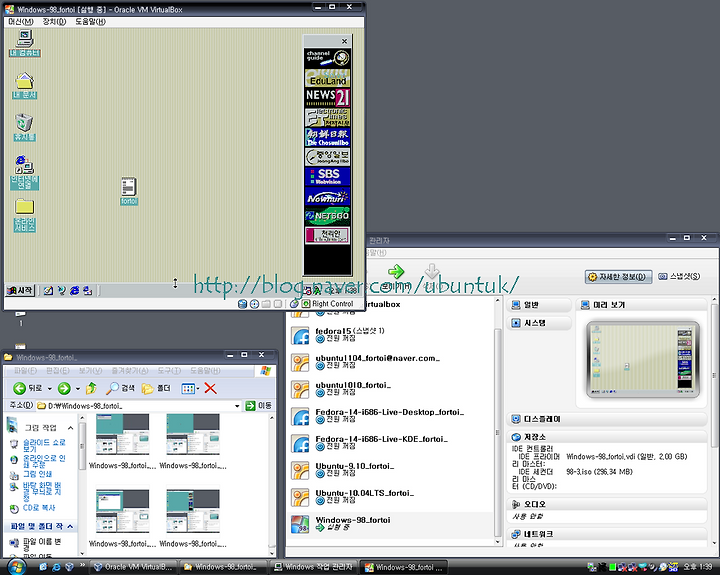This screenshot has height=575, width=720.
Task: Open the 장치(D) menu in VM window
Action: [54, 22]
